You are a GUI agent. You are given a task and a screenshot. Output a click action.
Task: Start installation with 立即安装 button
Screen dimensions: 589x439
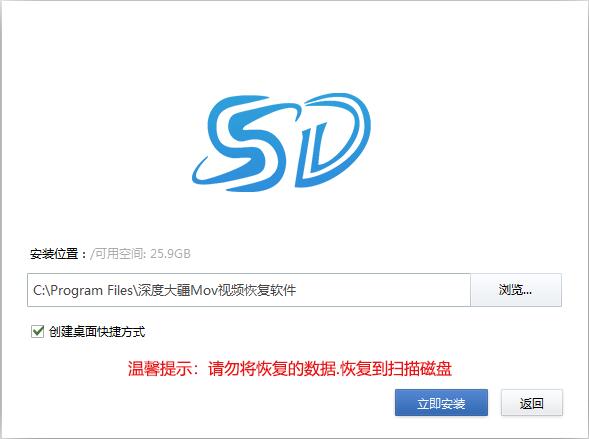tap(441, 403)
